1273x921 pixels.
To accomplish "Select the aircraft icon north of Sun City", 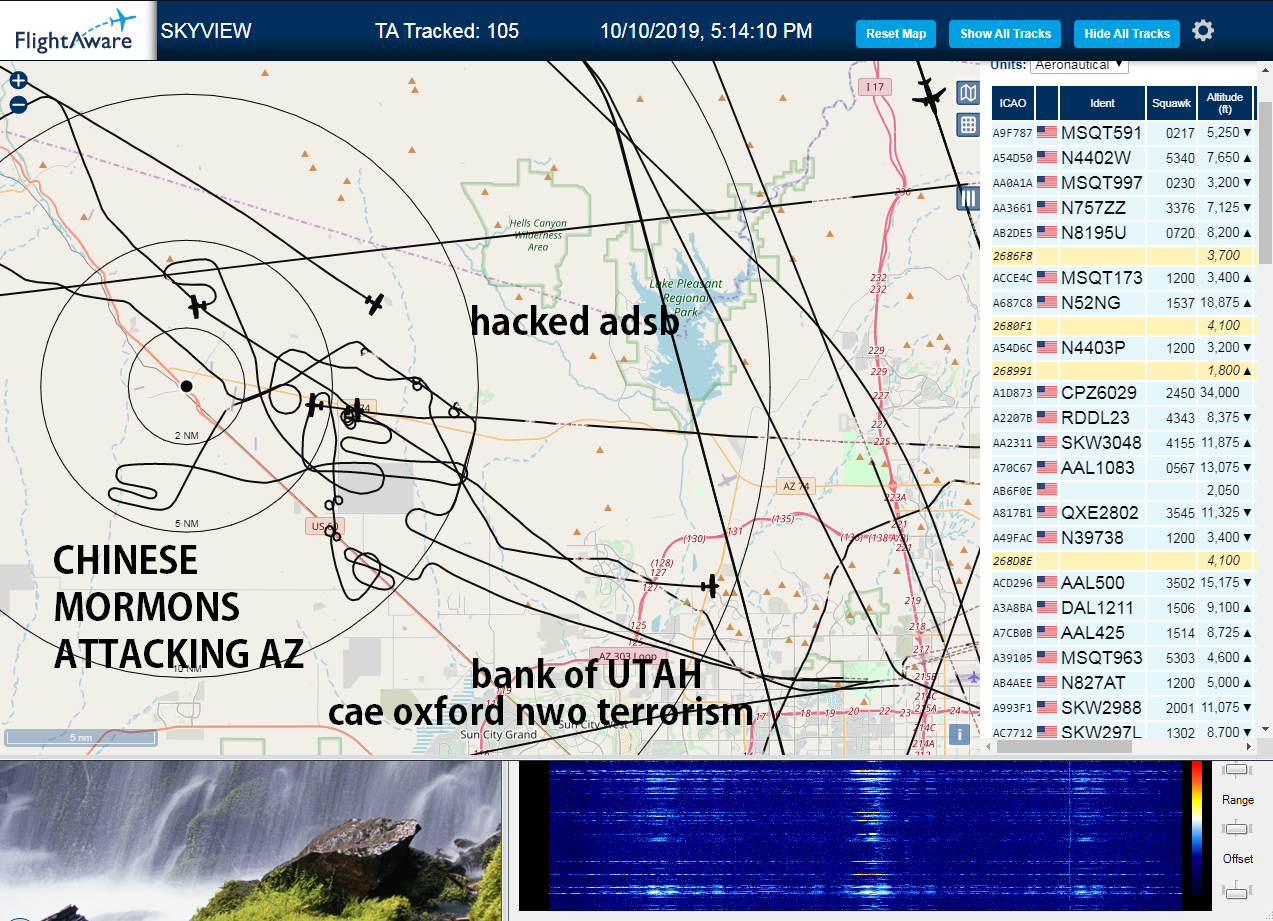I will [710, 585].
